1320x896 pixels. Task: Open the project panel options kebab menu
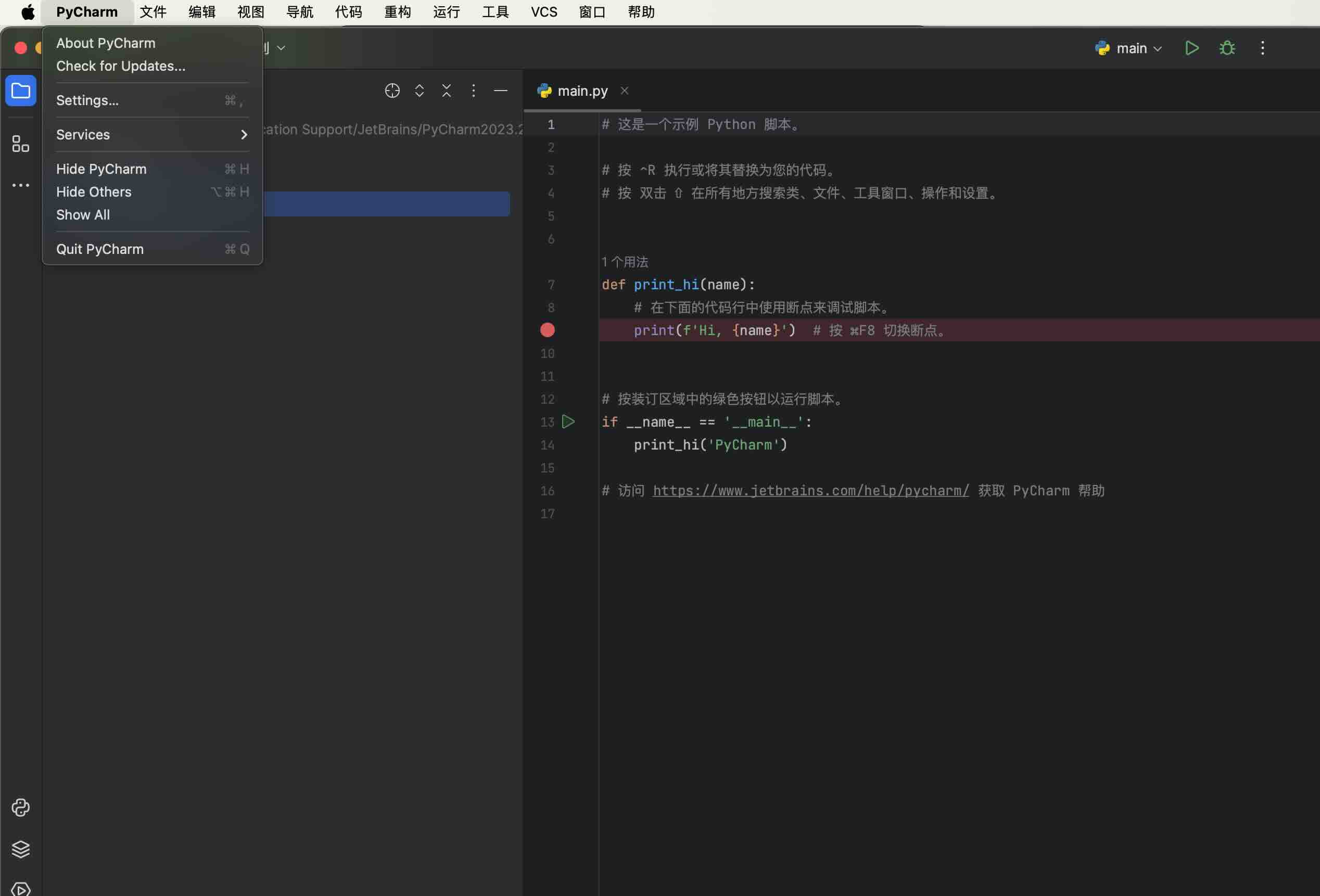[473, 91]
